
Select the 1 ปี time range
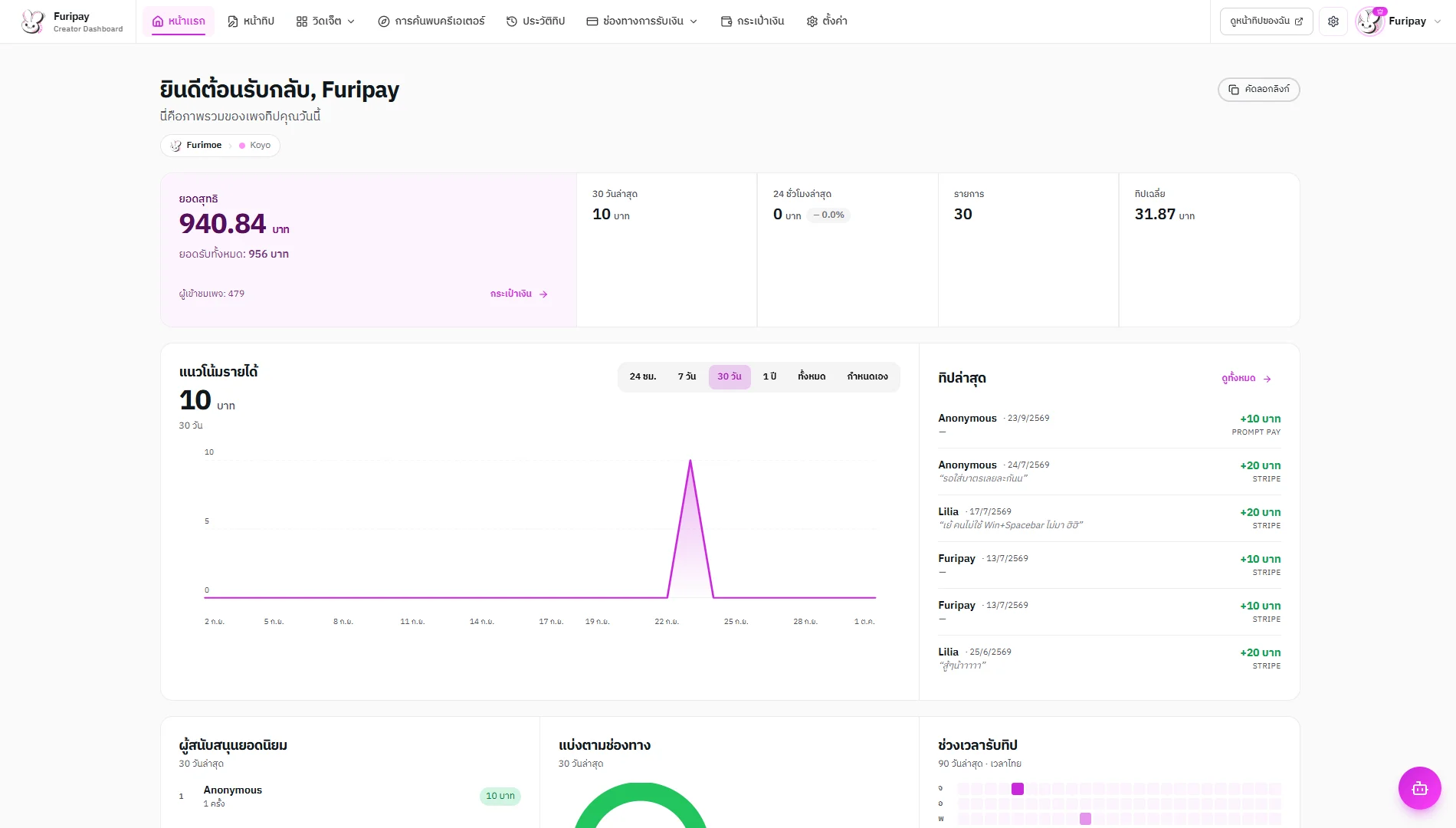769,376
